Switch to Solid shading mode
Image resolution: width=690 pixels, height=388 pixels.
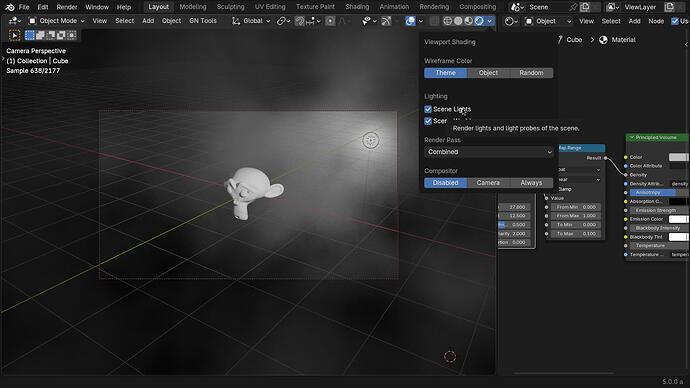tap(458, 21)
